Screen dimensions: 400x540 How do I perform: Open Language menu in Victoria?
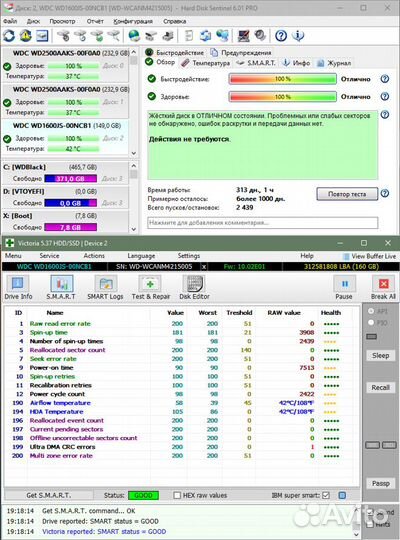click(141, 256)
